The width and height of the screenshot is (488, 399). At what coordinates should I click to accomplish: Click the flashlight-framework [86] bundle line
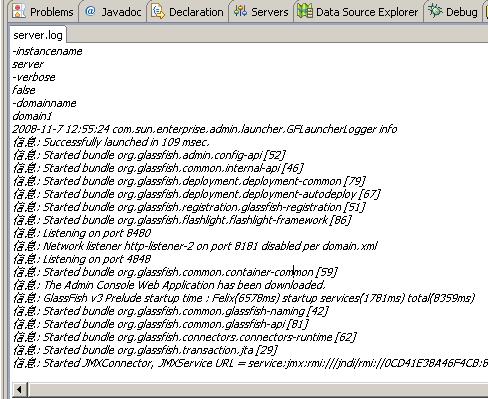(182, 220)
